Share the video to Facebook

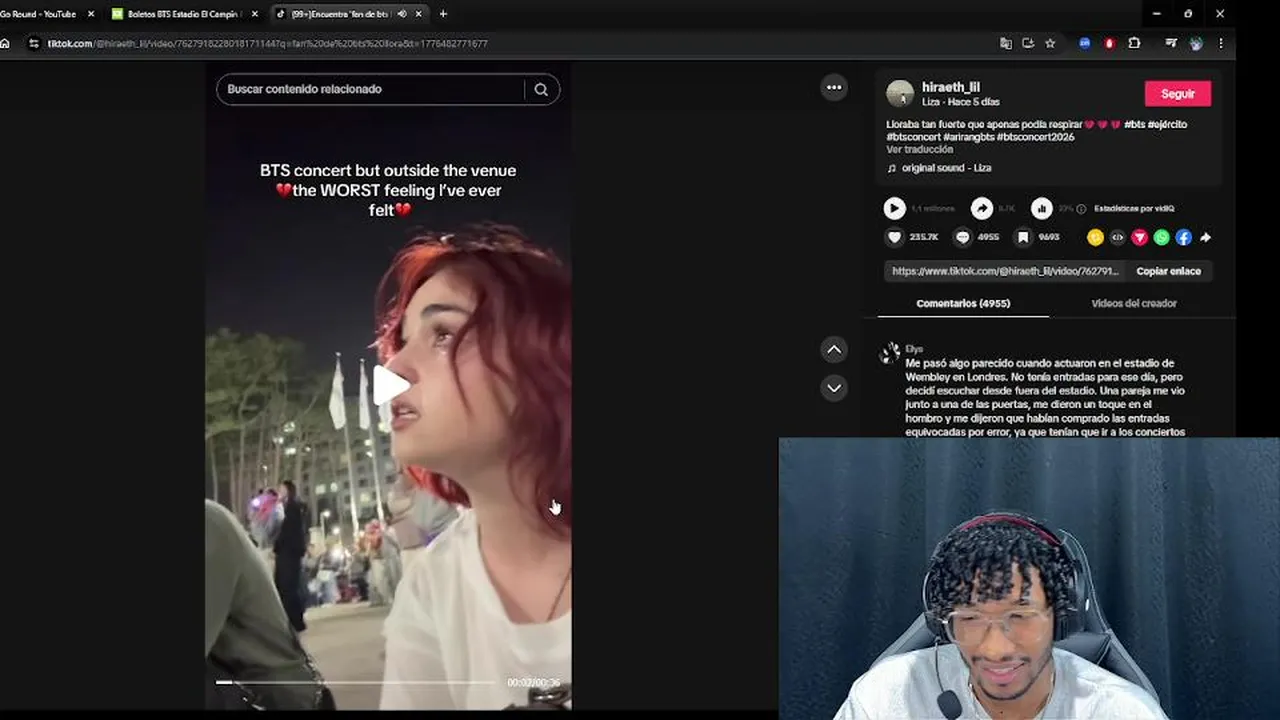(x=1183, y=237)
